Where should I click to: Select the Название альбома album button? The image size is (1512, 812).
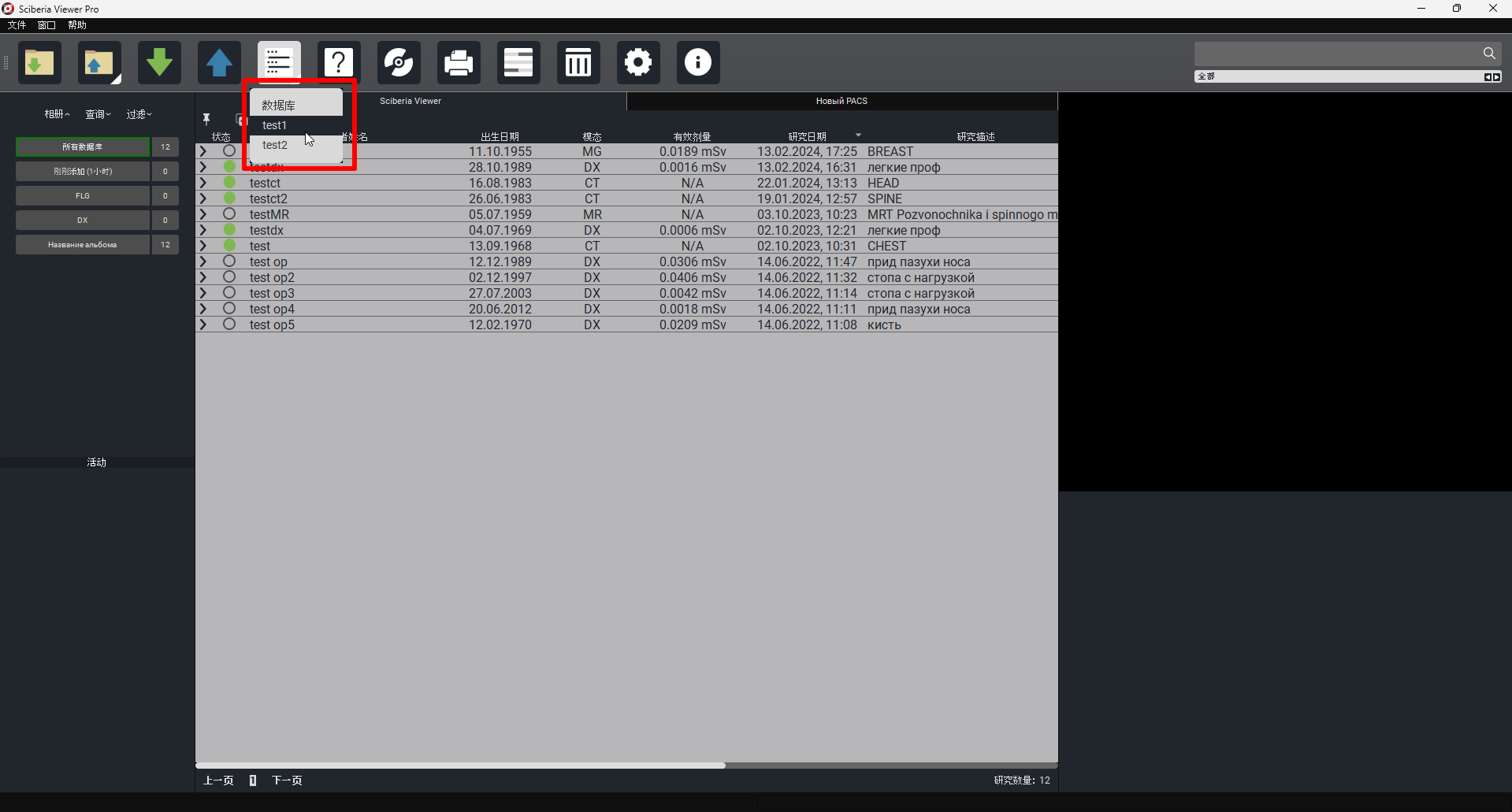pyautogui.click(x=83, y=245)
